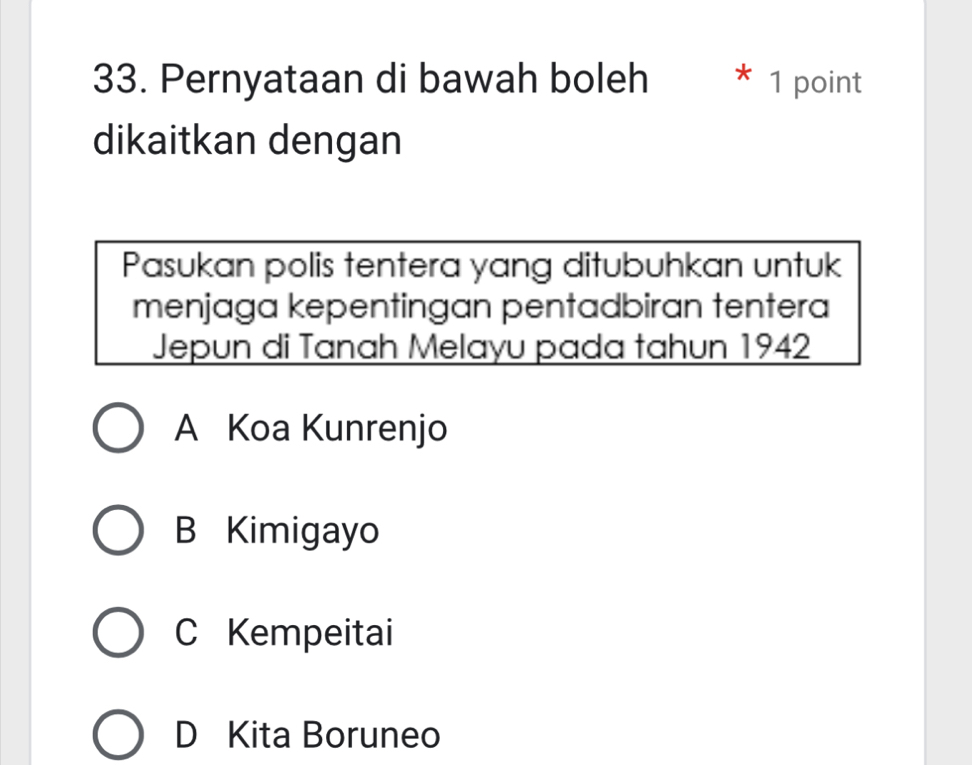The width and height of the screenshot is (972, 765).
Task: Click the letter D option label
Action: click(x=185, y=735)
